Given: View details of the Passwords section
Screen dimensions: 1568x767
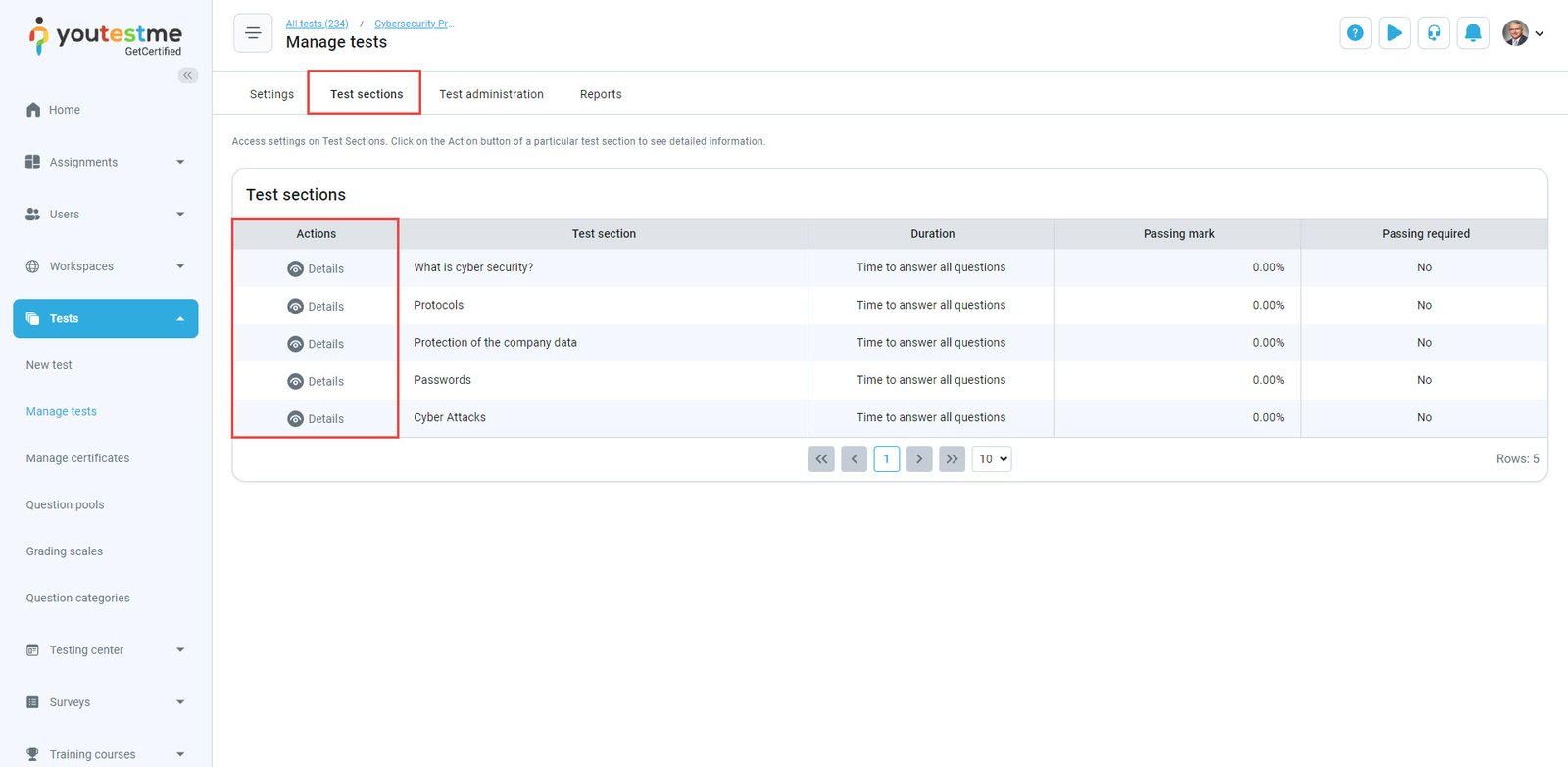Looking at the screenshot, I should click(x=316, y=382).
